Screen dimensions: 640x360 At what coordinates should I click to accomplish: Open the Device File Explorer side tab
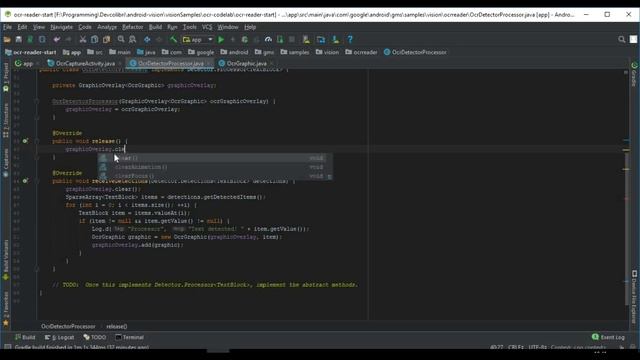point(634,296)
